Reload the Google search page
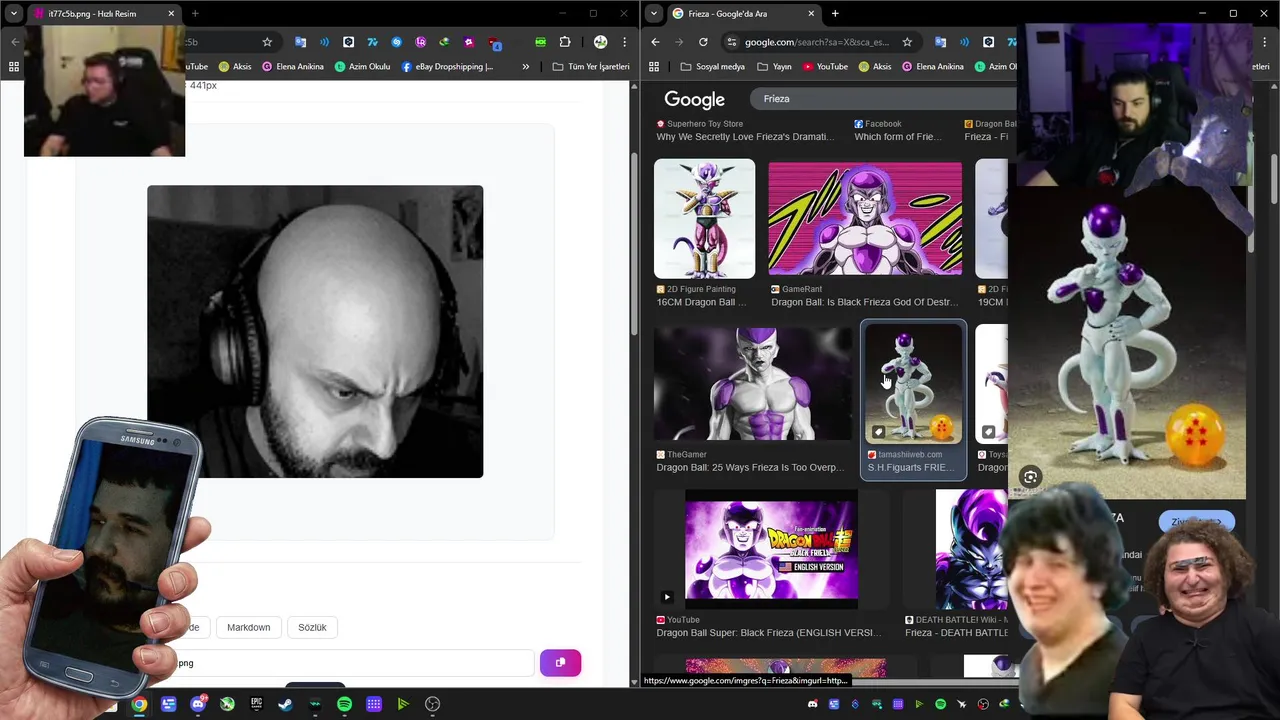This screenshot has height=720, width=1280. coord(703,42)
